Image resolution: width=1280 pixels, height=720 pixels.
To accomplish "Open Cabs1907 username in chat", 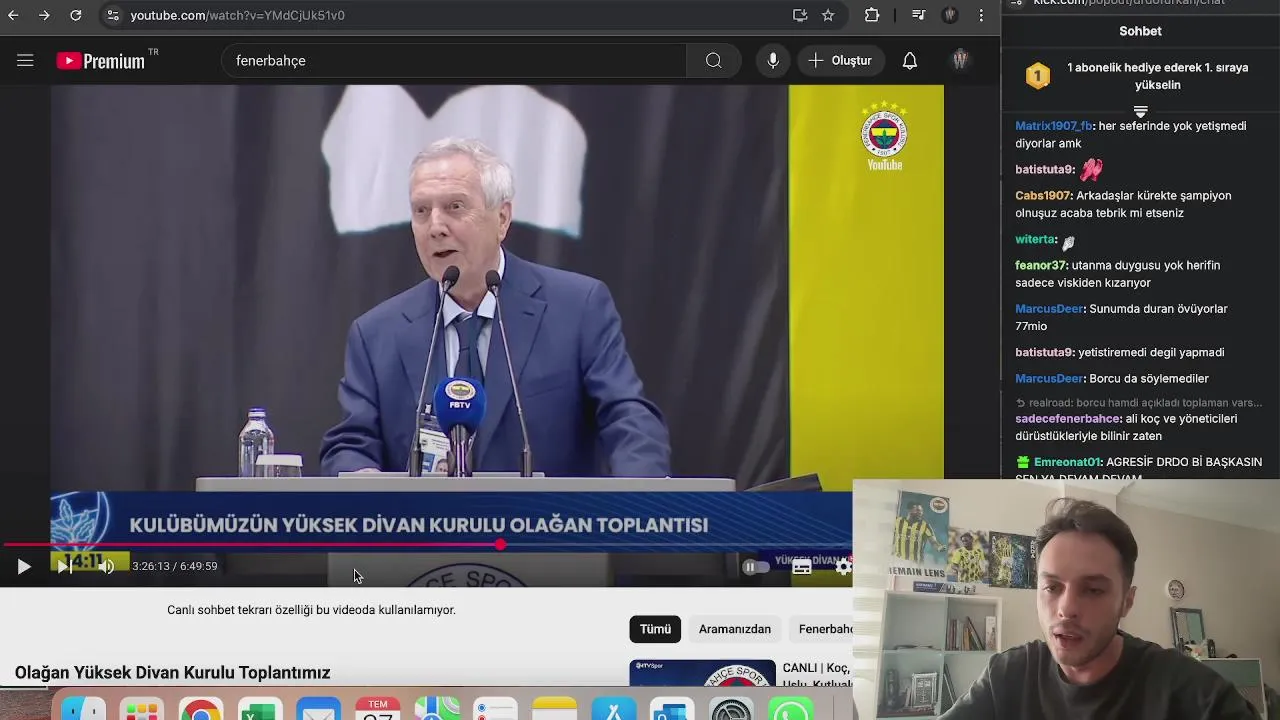I will tap(1043, 196).
